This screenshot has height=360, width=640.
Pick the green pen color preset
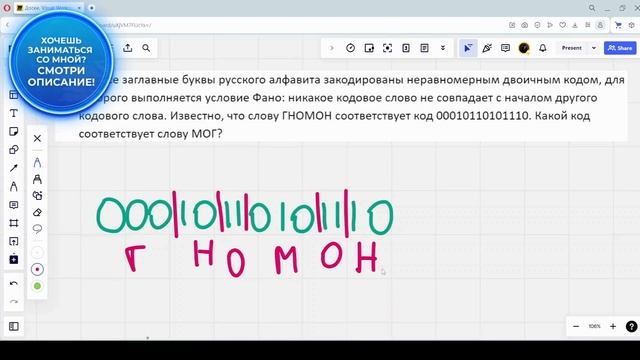[x=37, y=286]
